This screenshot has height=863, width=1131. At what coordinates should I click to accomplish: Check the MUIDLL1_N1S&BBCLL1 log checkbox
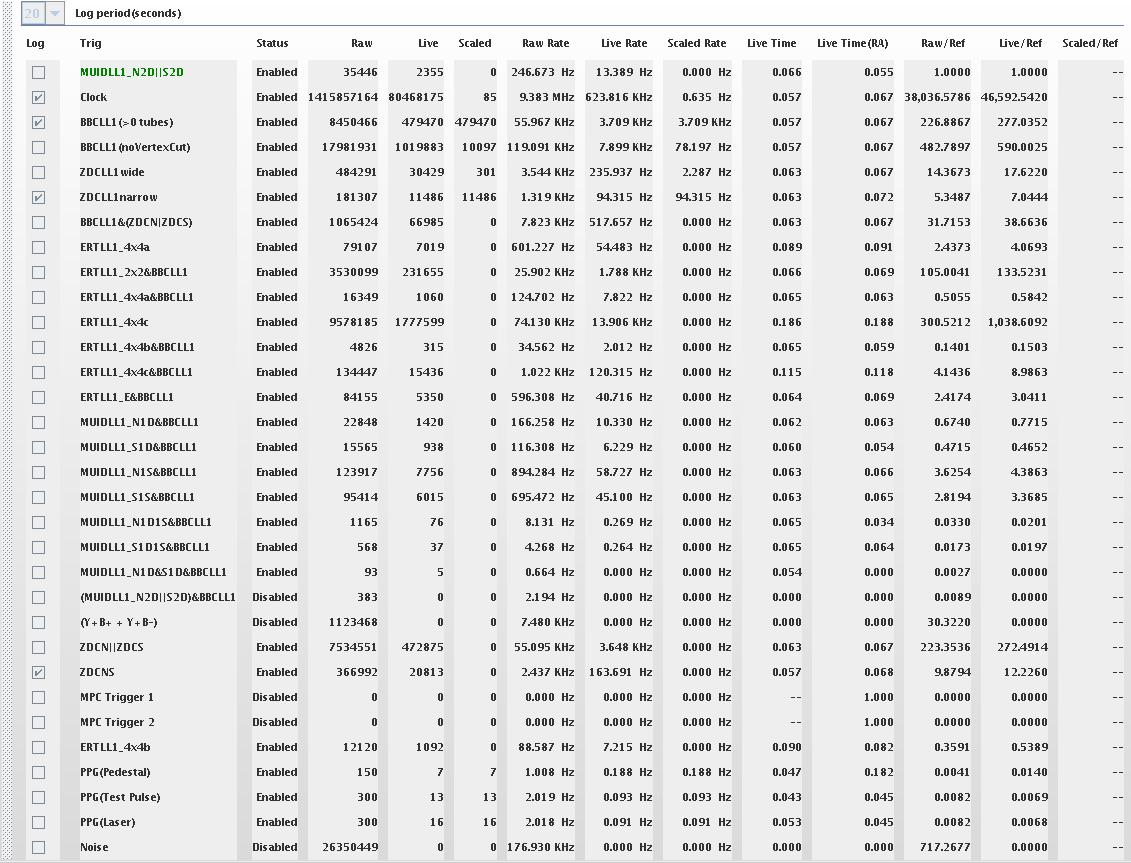(x=38, y=473)
